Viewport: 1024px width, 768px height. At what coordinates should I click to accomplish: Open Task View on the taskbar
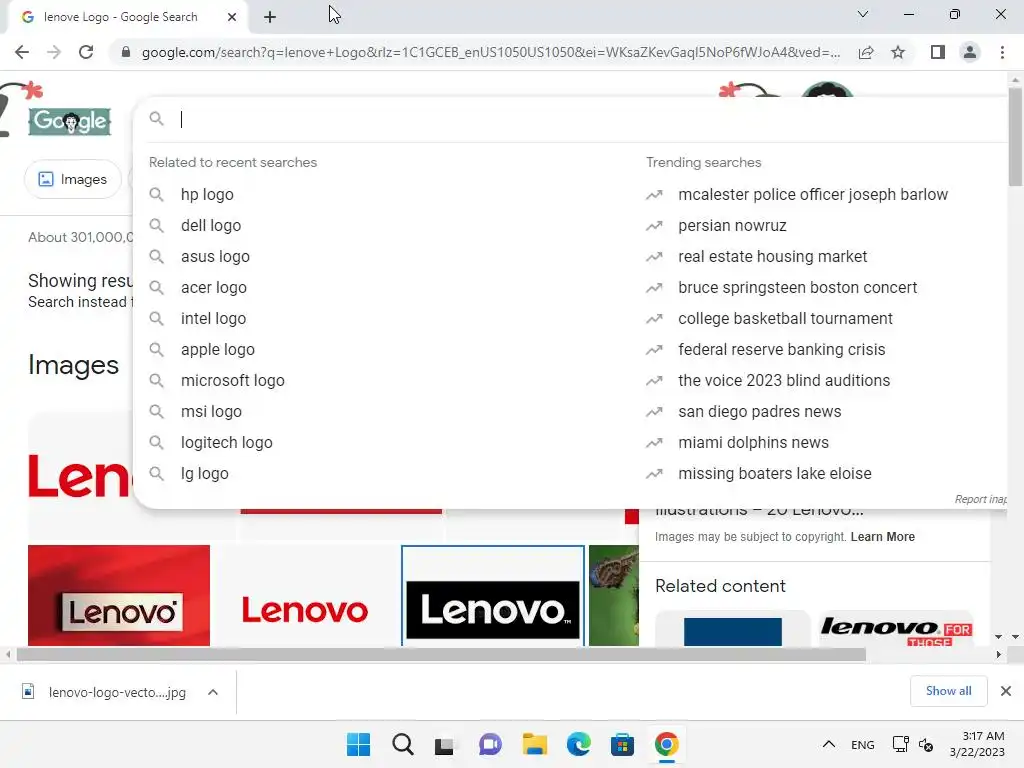[445, 745]
